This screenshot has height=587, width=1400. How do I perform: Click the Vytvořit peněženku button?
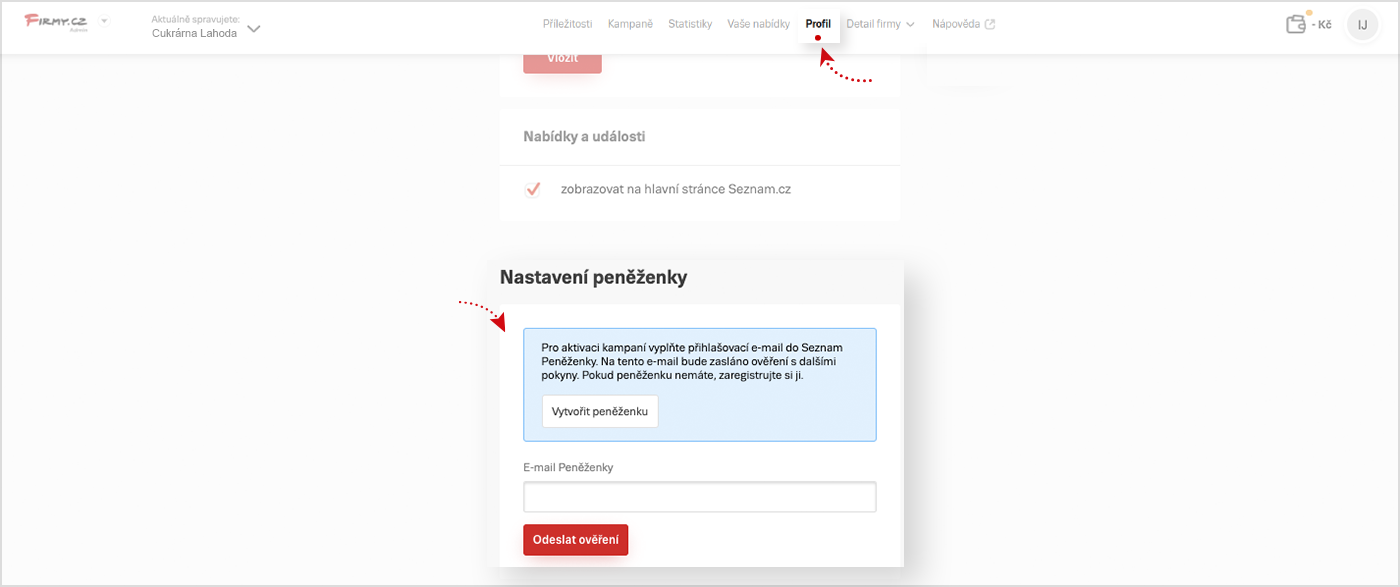[600, 411]
